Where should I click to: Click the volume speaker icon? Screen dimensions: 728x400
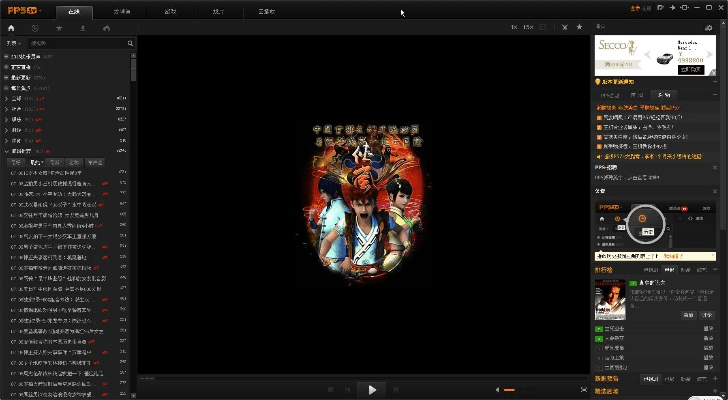(x=497, y=389)
